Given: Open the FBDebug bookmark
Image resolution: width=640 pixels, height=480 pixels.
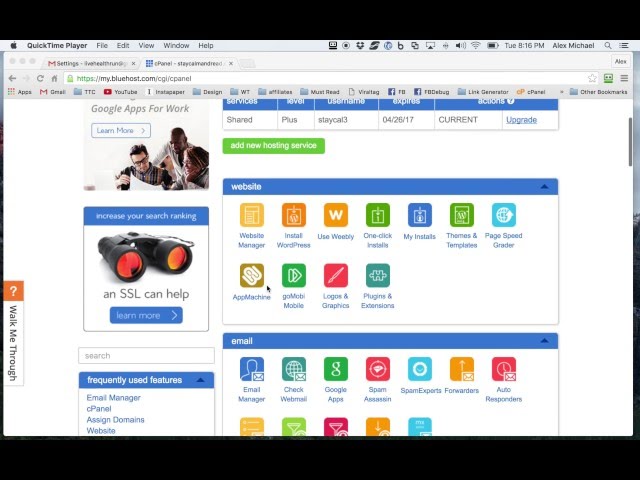Looking at the screenshot, I should [431, 92].
